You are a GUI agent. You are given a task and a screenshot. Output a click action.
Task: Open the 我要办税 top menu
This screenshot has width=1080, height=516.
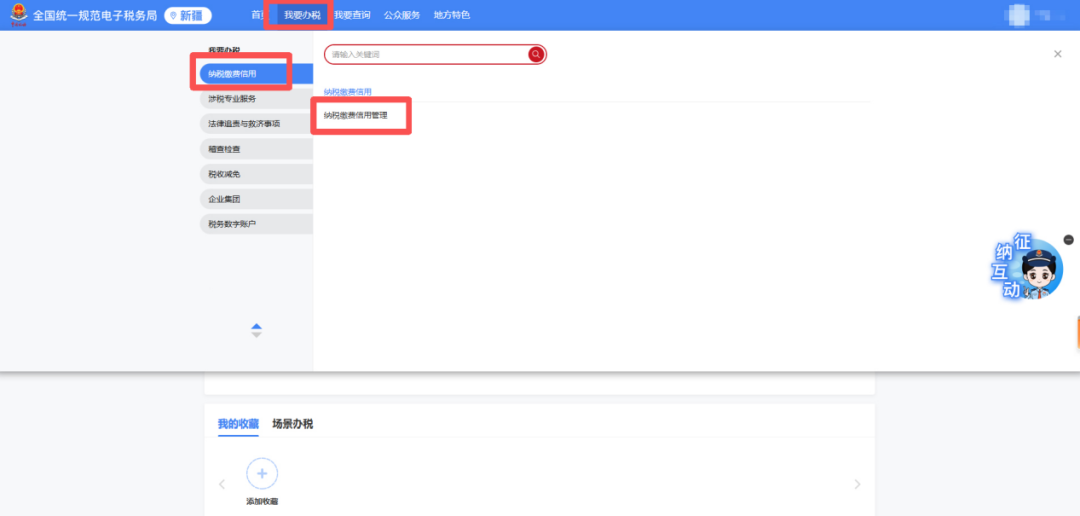[x=302, y=15]
